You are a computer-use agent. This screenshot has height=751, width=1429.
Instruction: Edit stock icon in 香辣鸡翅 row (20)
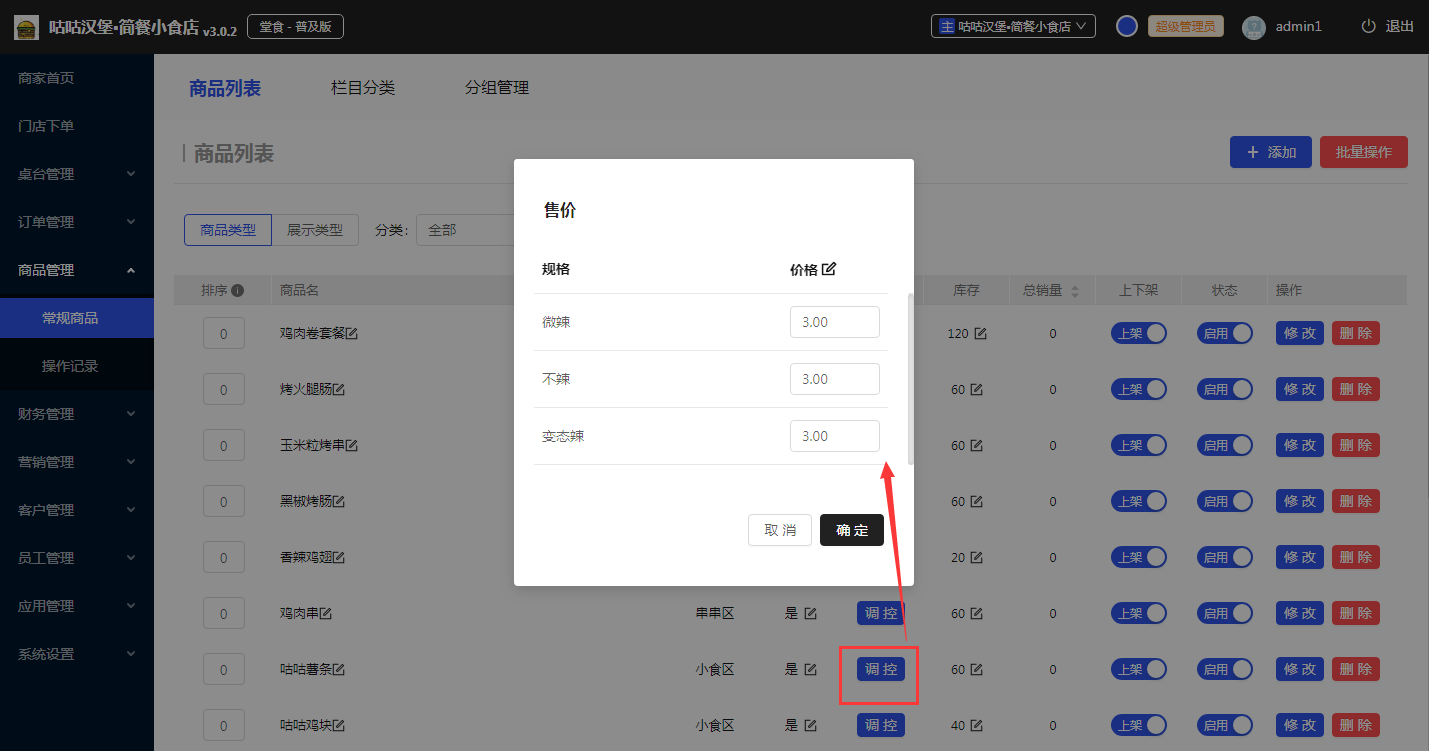(976, 557)
